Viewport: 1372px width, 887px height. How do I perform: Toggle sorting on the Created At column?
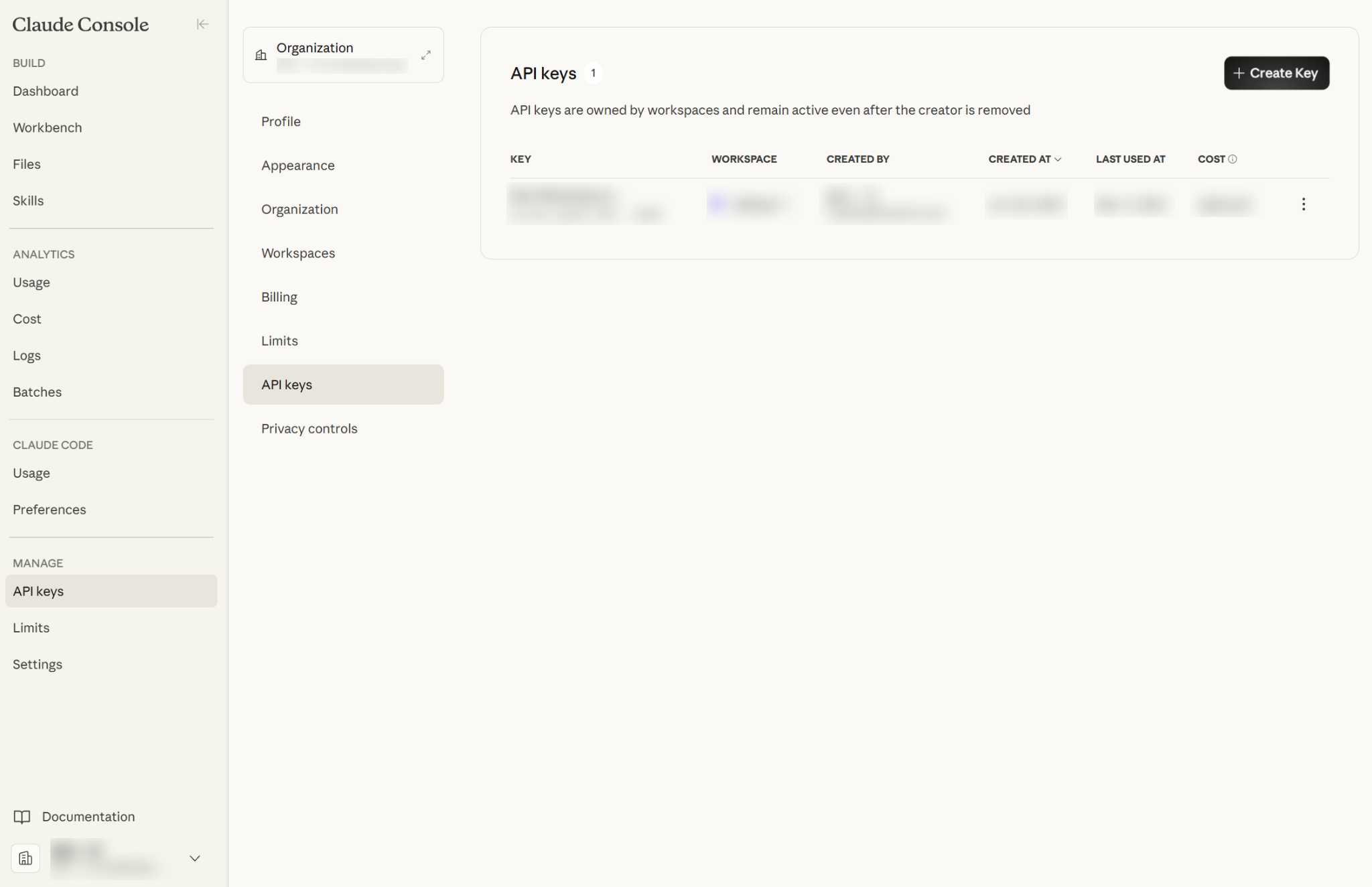(1024, 159)
